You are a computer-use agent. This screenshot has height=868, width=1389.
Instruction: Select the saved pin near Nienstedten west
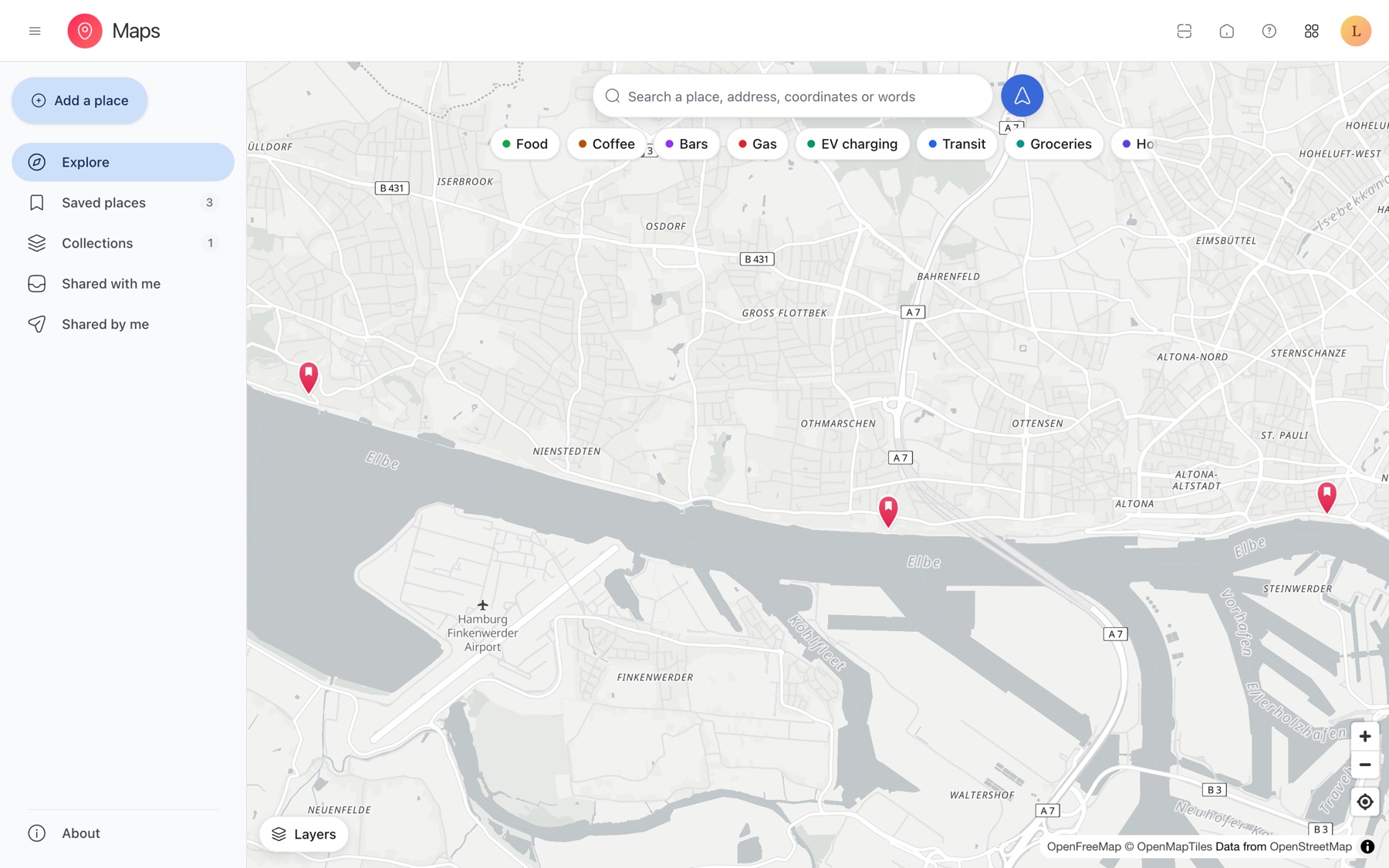pos(309,377)
